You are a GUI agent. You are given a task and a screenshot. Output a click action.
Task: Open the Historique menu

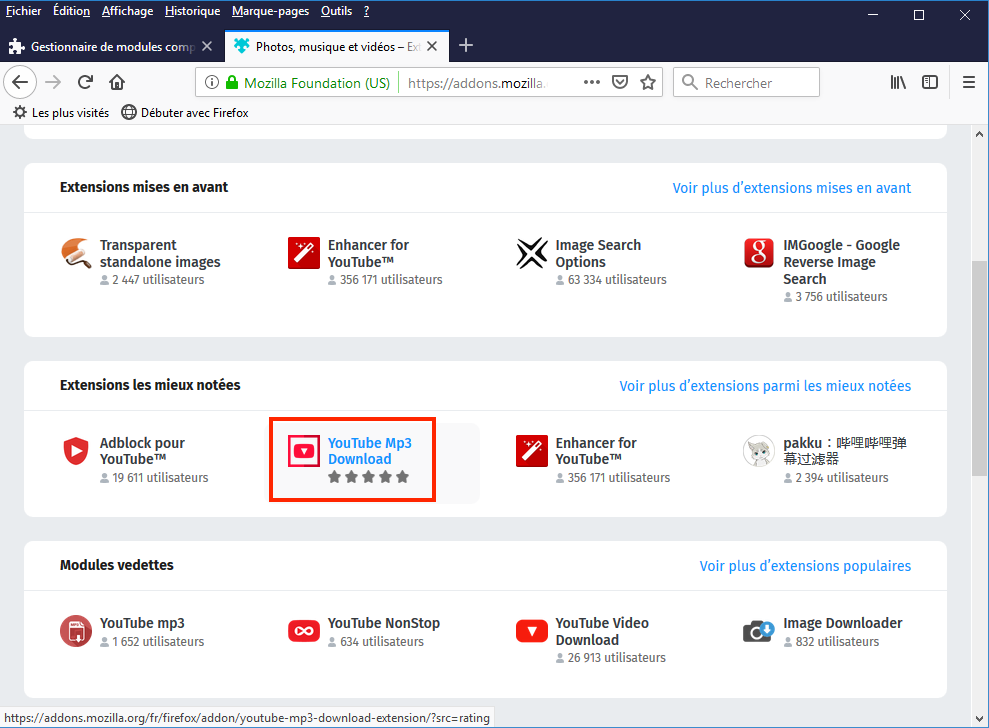pyautogui.click(x=192, y=11)
